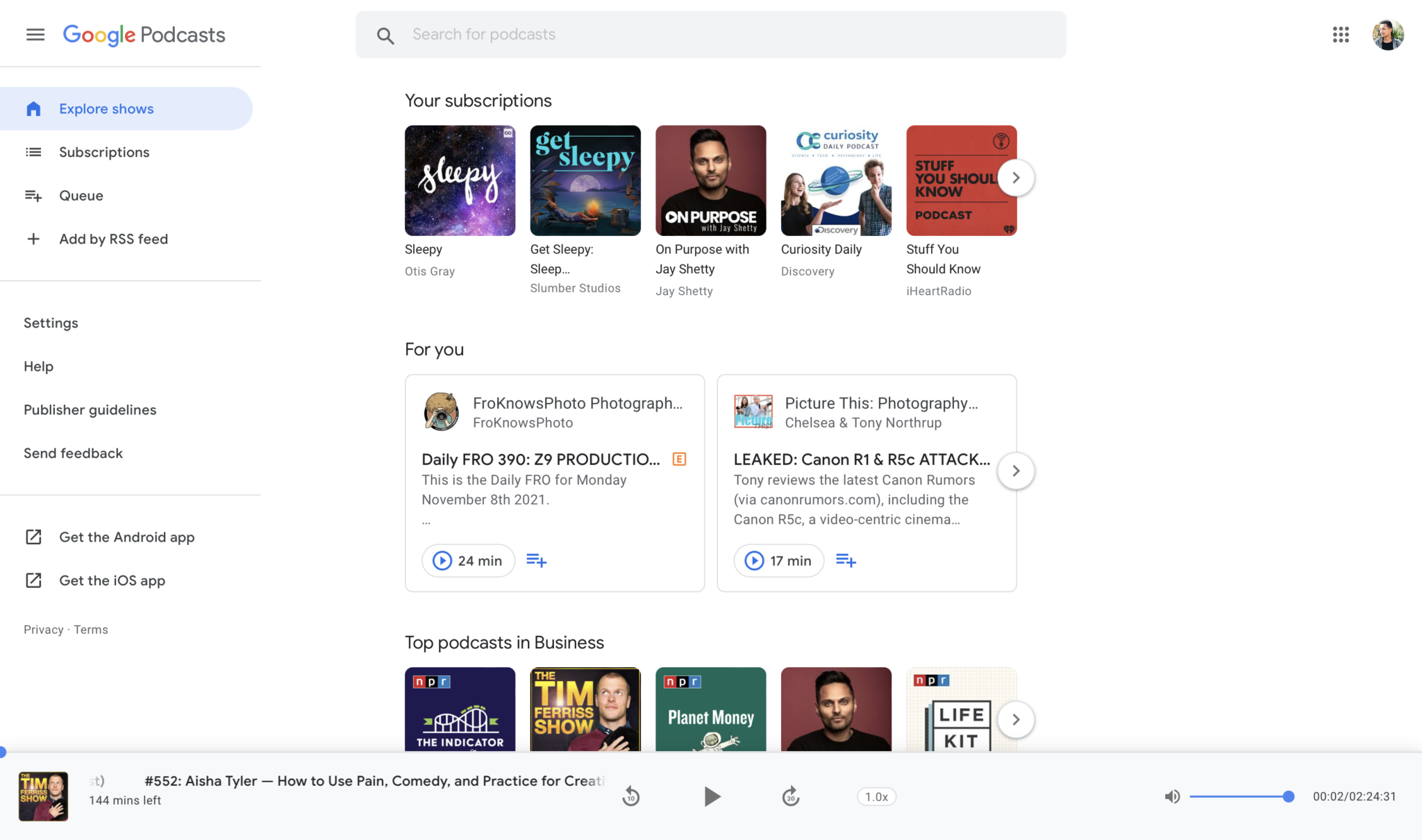Open Queue in sidebar

click(x=81, y=196)
